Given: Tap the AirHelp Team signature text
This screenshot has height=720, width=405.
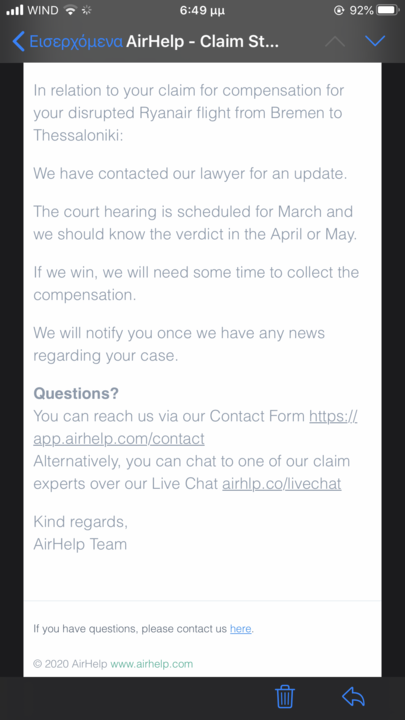Looking at the screenshot, I should pos(80,544).
